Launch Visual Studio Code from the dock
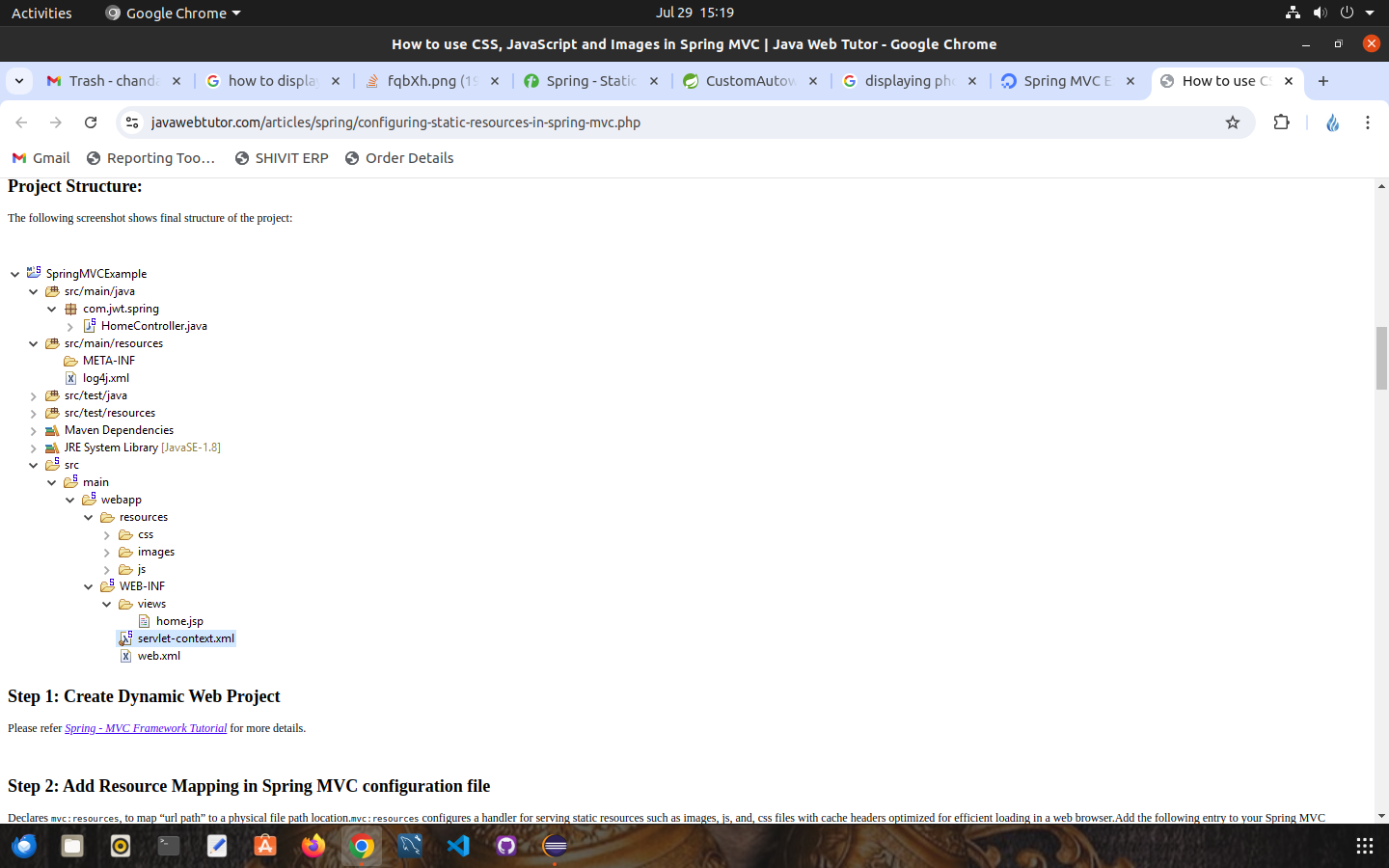The height and width of the screenshot is (868, 1389). (458, 846)
